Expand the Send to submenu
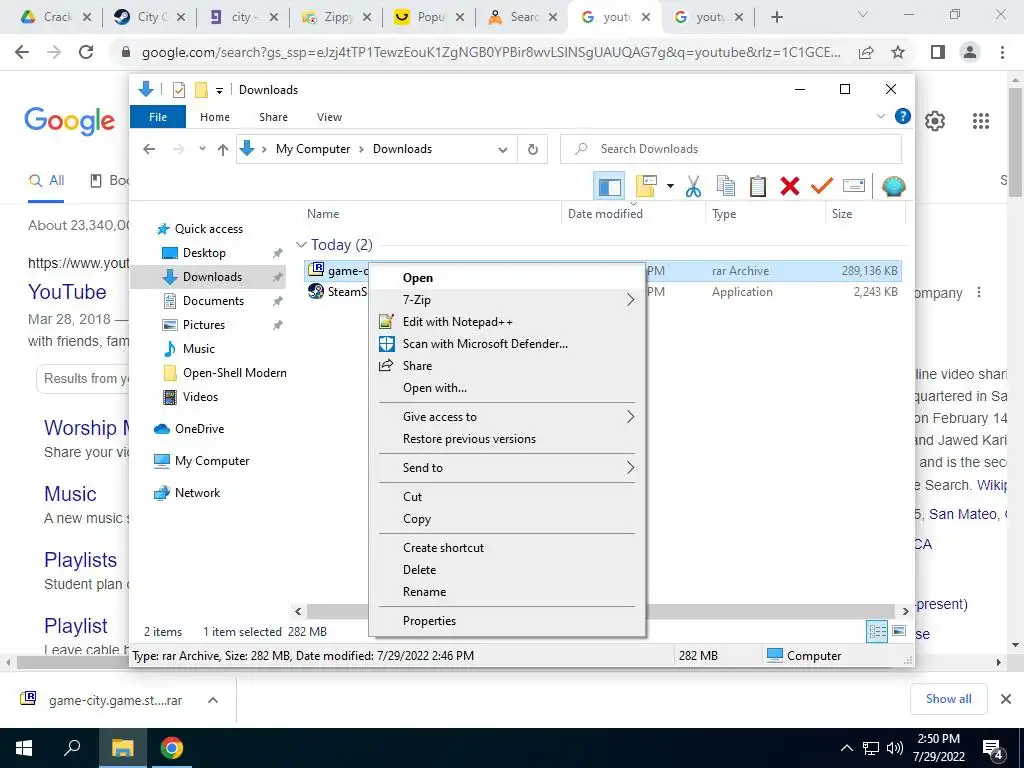This screenshot has width=1024, height=768. tap(507, 468)
